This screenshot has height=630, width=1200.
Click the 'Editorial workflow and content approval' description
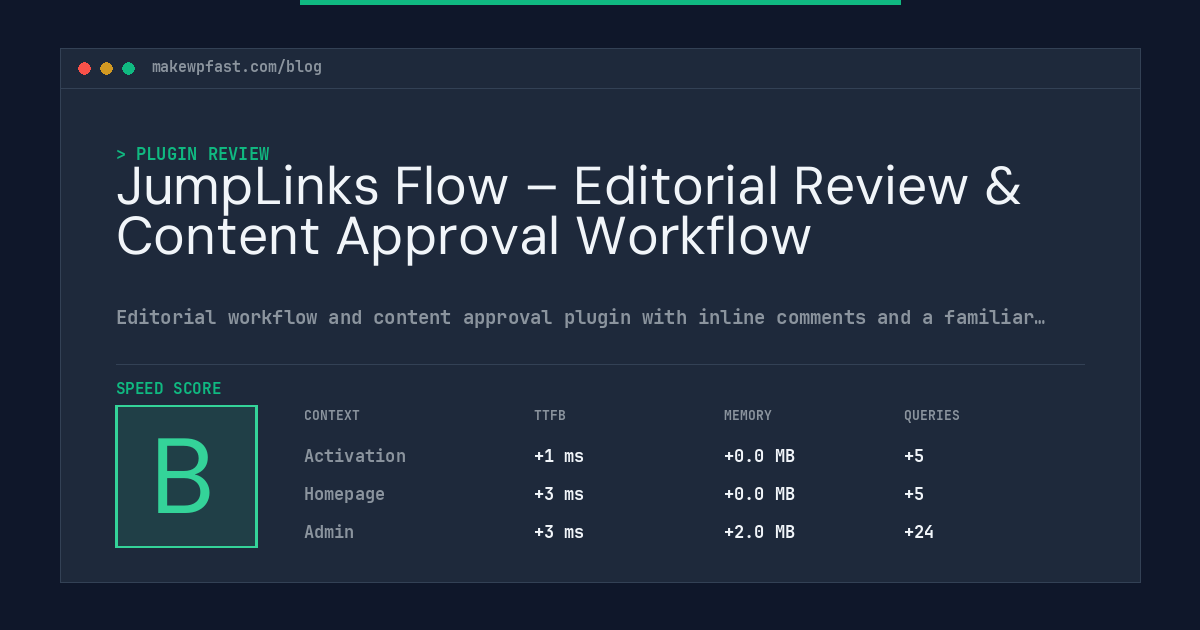(x=580, y=317)
